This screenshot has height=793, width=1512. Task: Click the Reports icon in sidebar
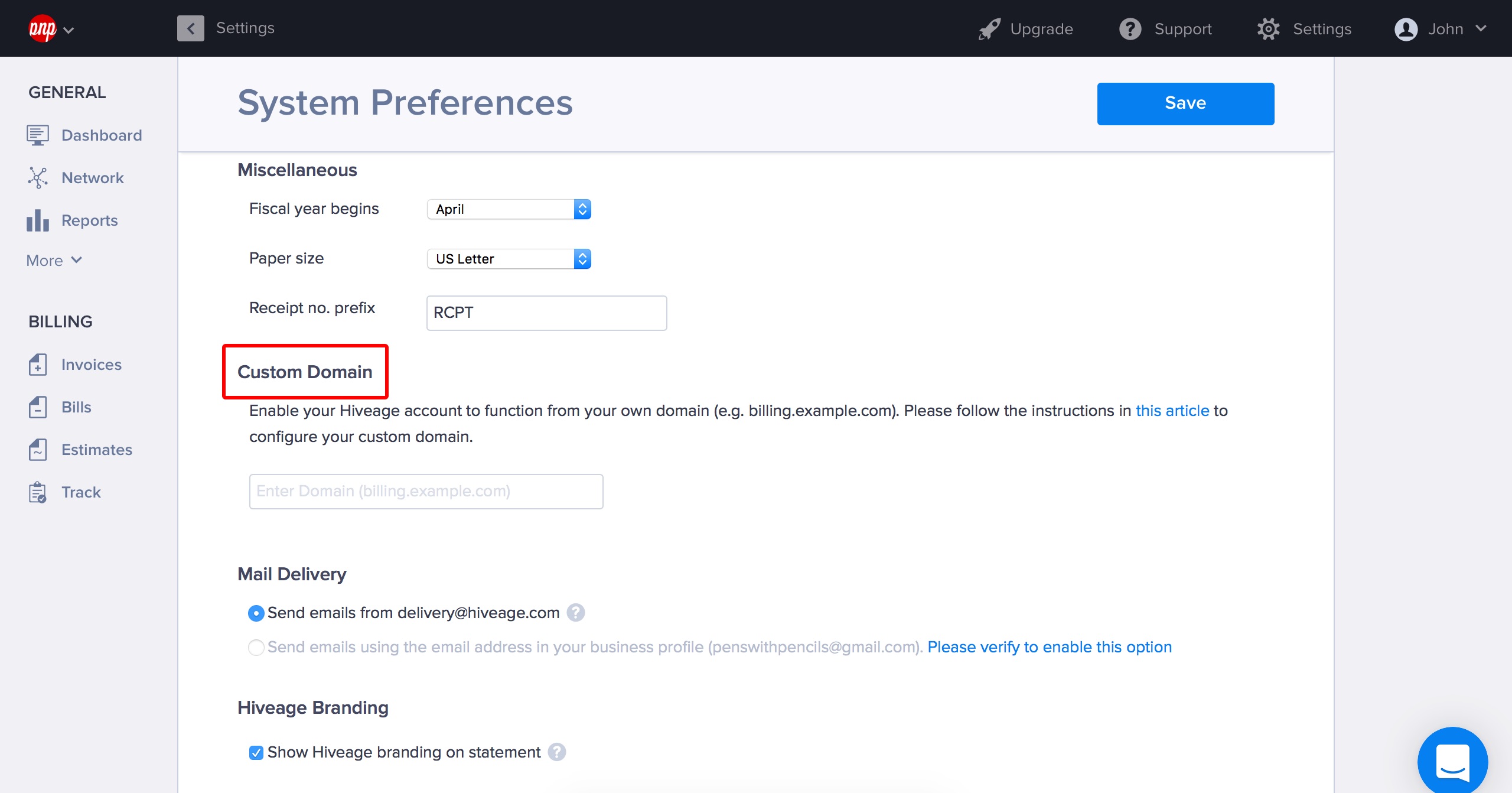point(37,220)
